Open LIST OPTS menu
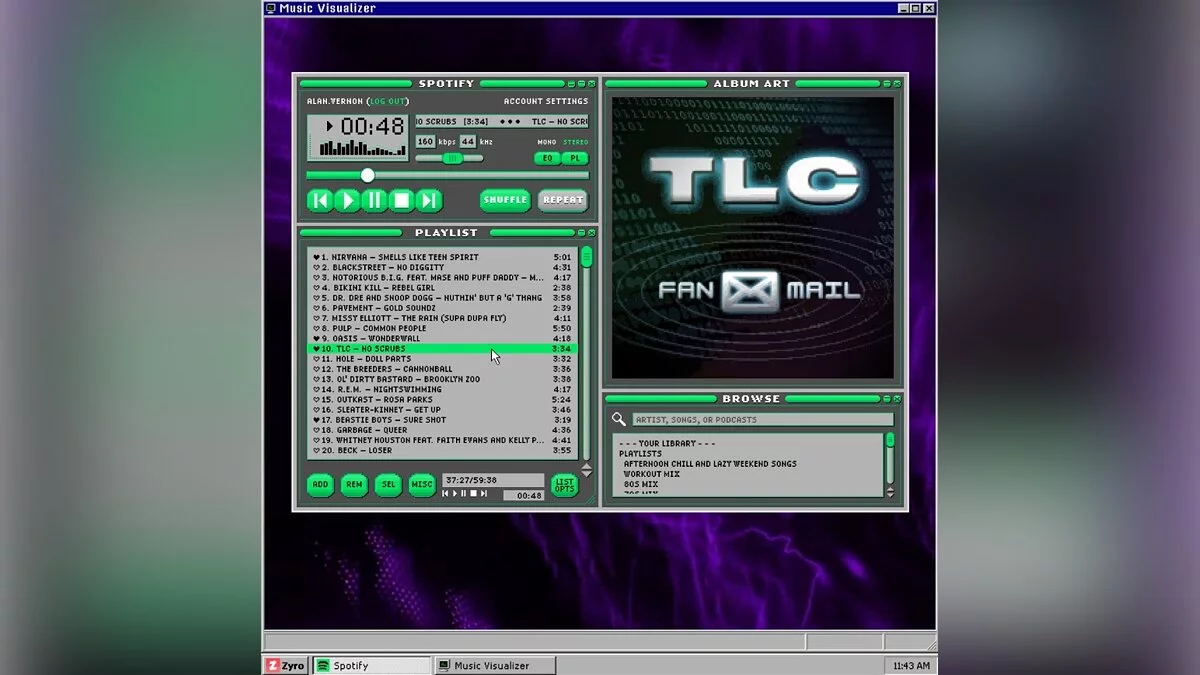 pyautogui.click(x=565, y=485)
